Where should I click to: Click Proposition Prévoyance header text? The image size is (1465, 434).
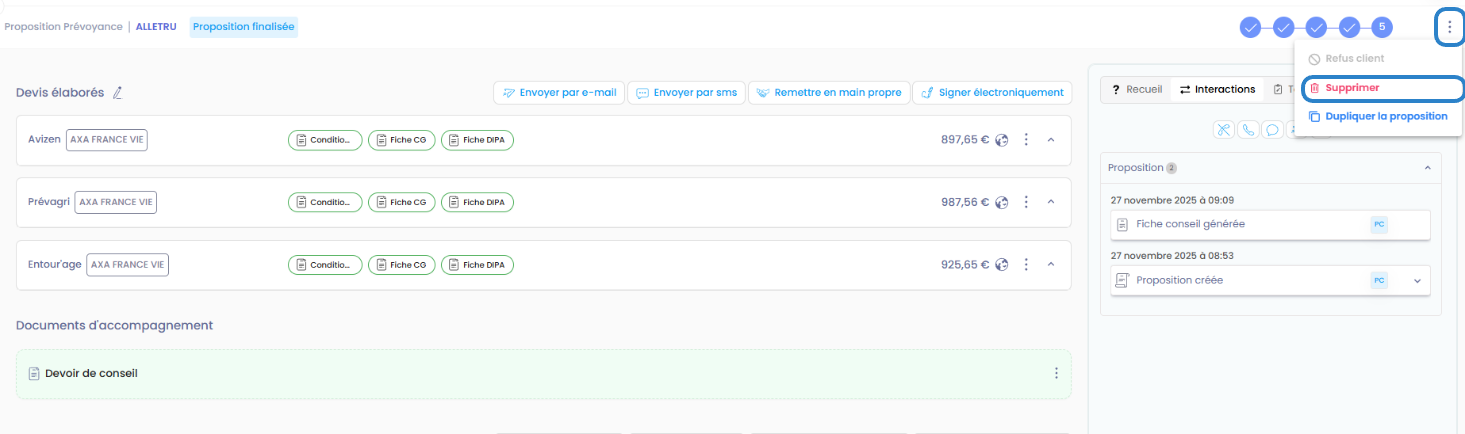click(x=62, y=27)
